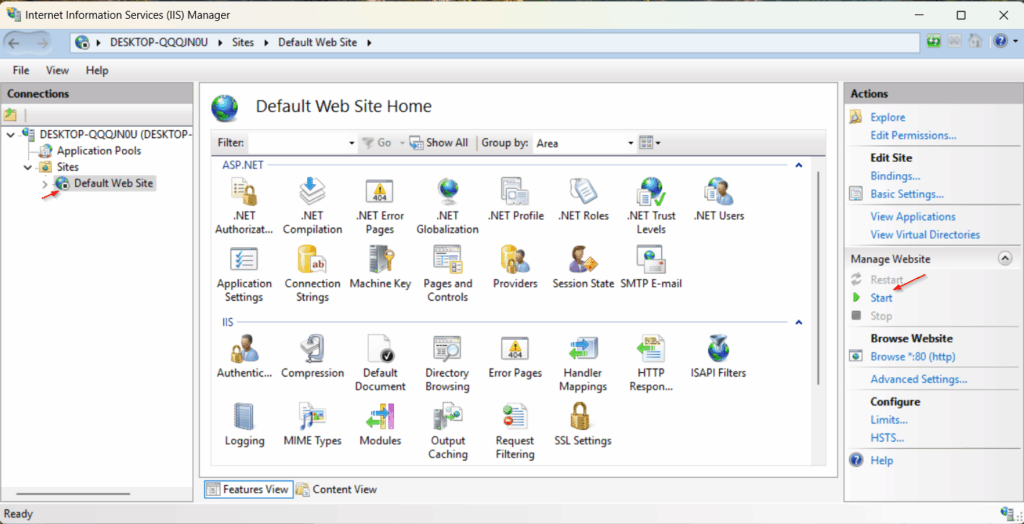
Task: Open the SSL Settings feature
Action: click(x=583, y=425)
